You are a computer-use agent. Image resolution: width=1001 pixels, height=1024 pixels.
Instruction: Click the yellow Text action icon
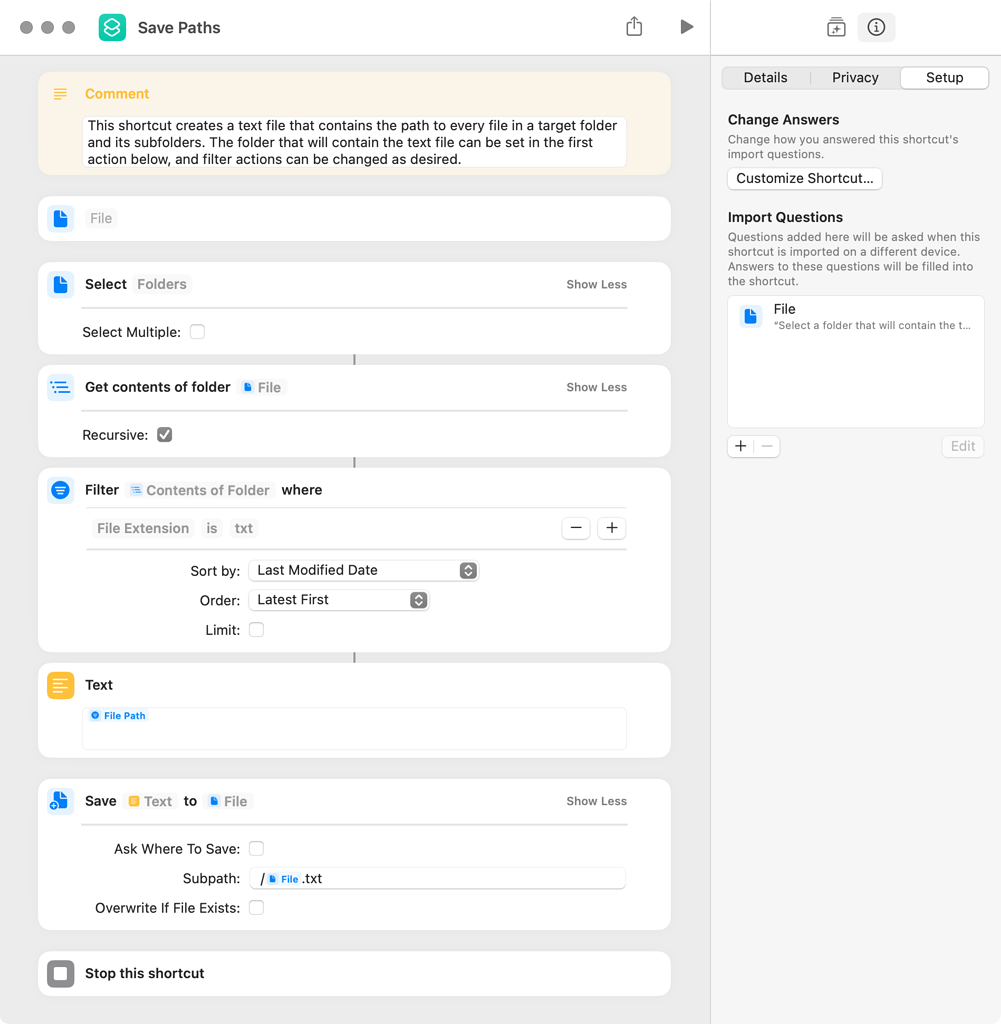click(61, 685)
